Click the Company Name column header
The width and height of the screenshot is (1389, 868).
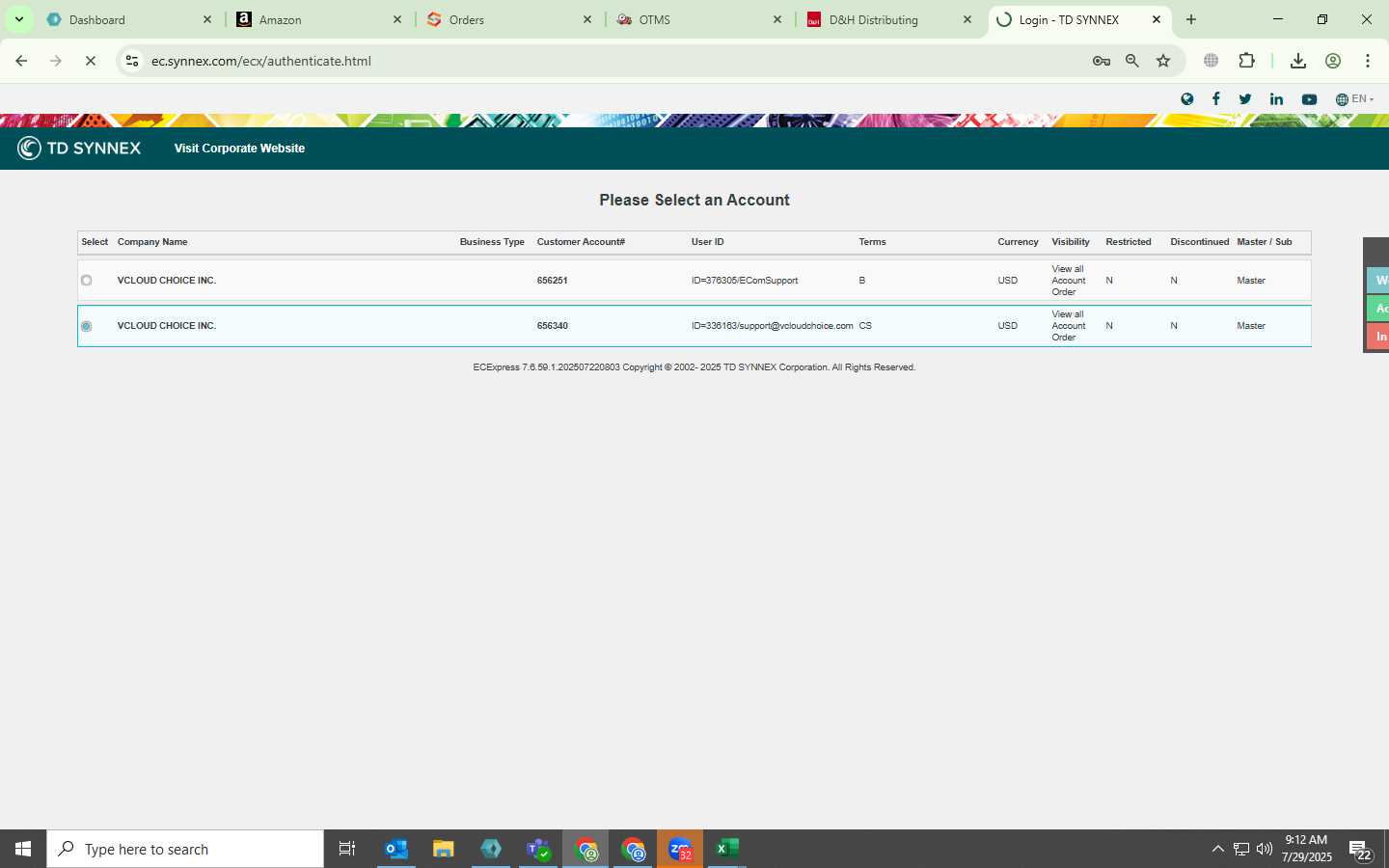(152, 242)
